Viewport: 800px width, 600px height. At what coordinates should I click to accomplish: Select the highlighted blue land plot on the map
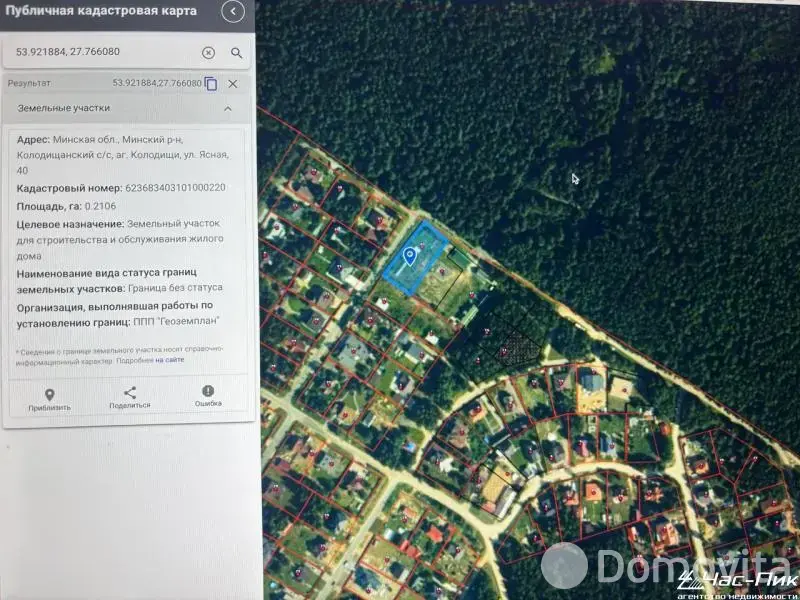coord(416,258)
